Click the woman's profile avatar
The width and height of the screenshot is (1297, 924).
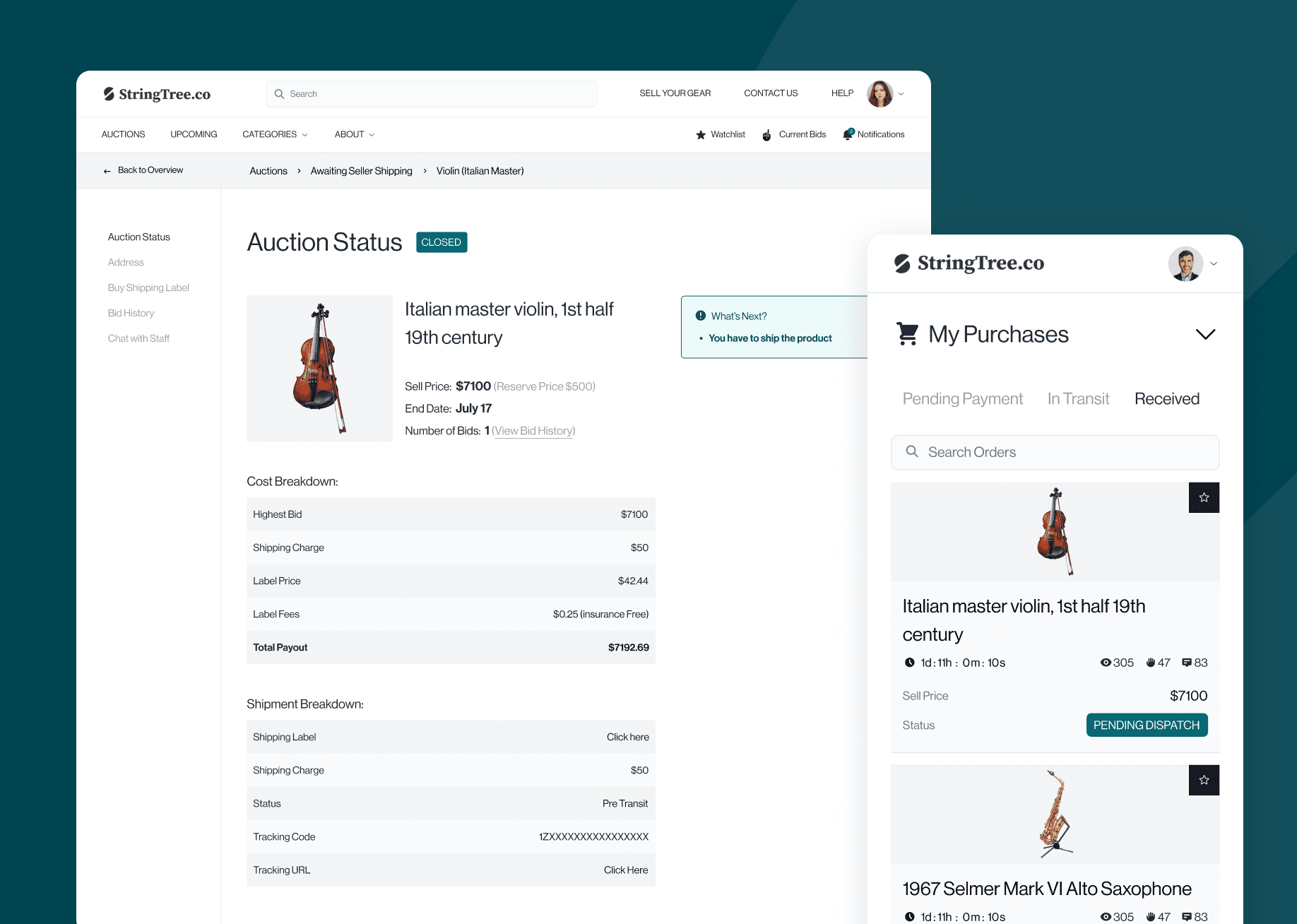[x=880, y=94]
